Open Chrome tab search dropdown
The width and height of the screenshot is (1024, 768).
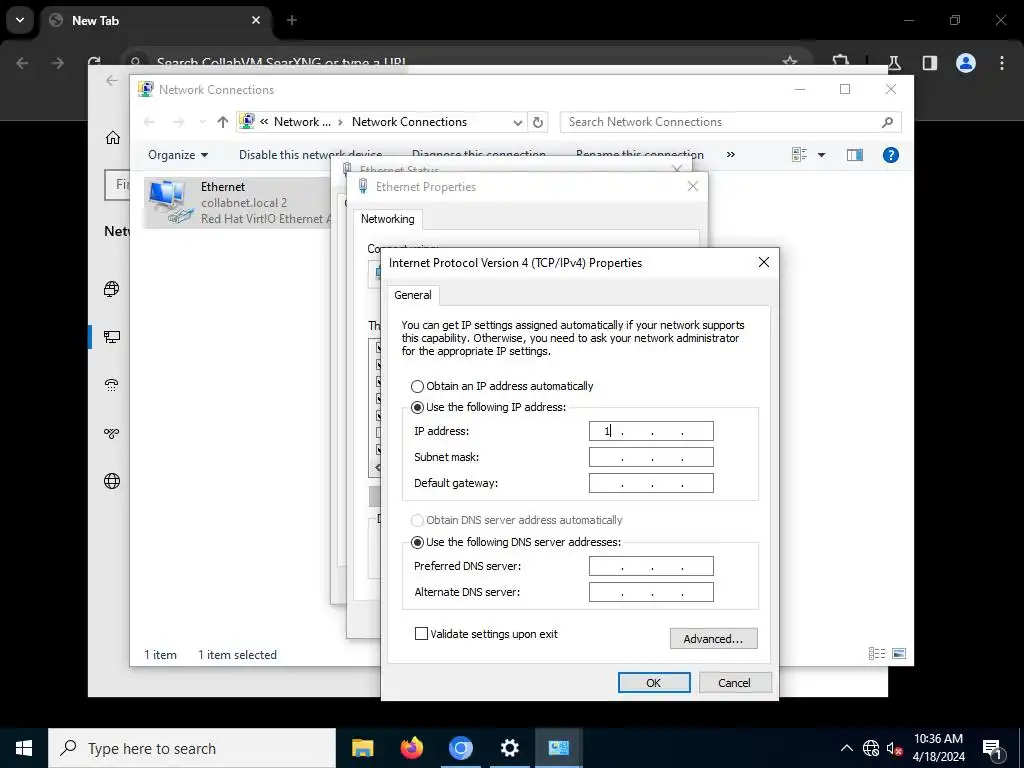point(20,20)
